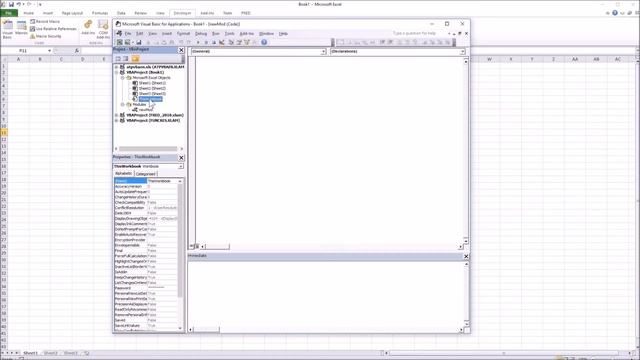Image resolution: width=640 pixels, height=360 pixels.
Task: Click the Reset stop icon
Action: click(213, 42)
